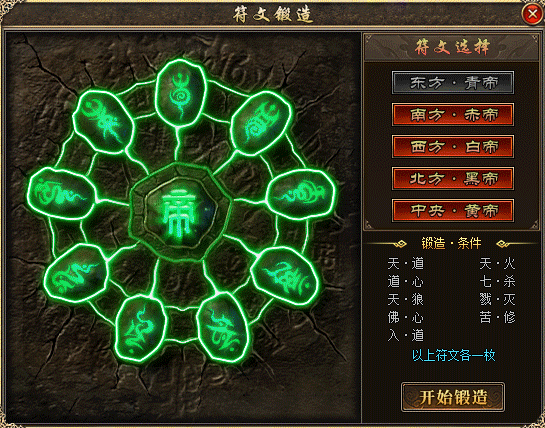Close the 符文锻造 window
545x428 pixels.
tap(532, 14)
